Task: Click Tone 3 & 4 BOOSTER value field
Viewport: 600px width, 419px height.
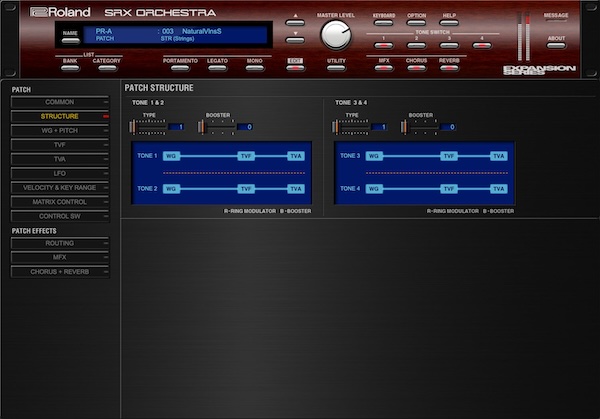Action: click(448, 127)
